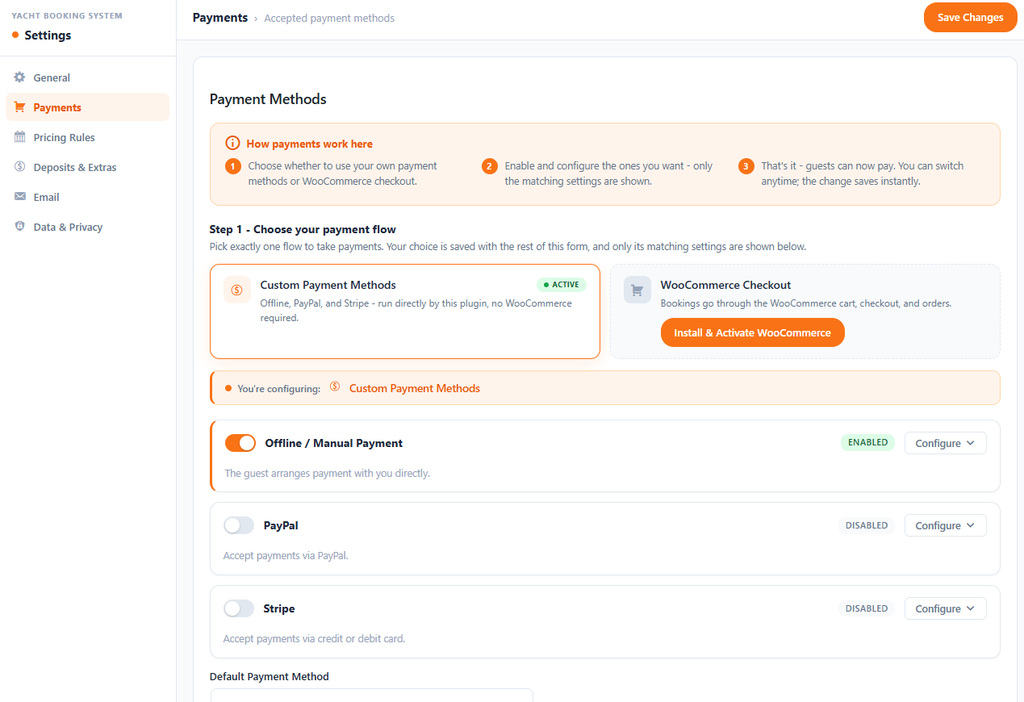Viewport: 1024px width, 702px height.
Task: Select the WooCommerce Checkout flow card
Action: tap(805, 311)
